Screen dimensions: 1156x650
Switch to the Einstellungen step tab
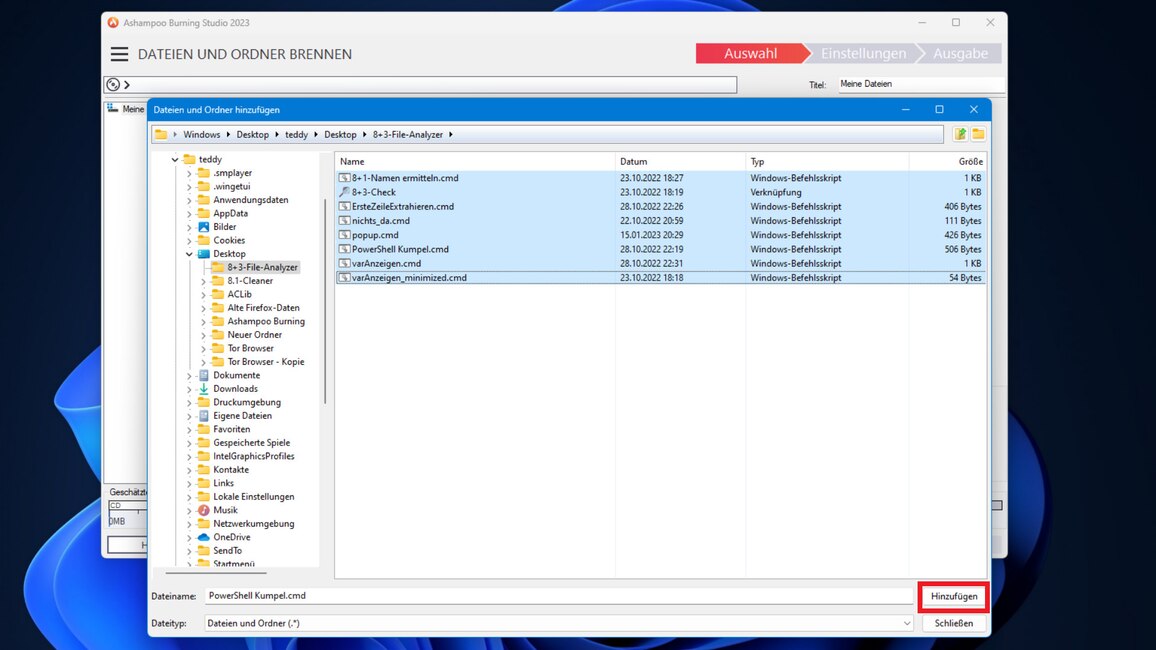pyautogui.click(x=862, y=54)
